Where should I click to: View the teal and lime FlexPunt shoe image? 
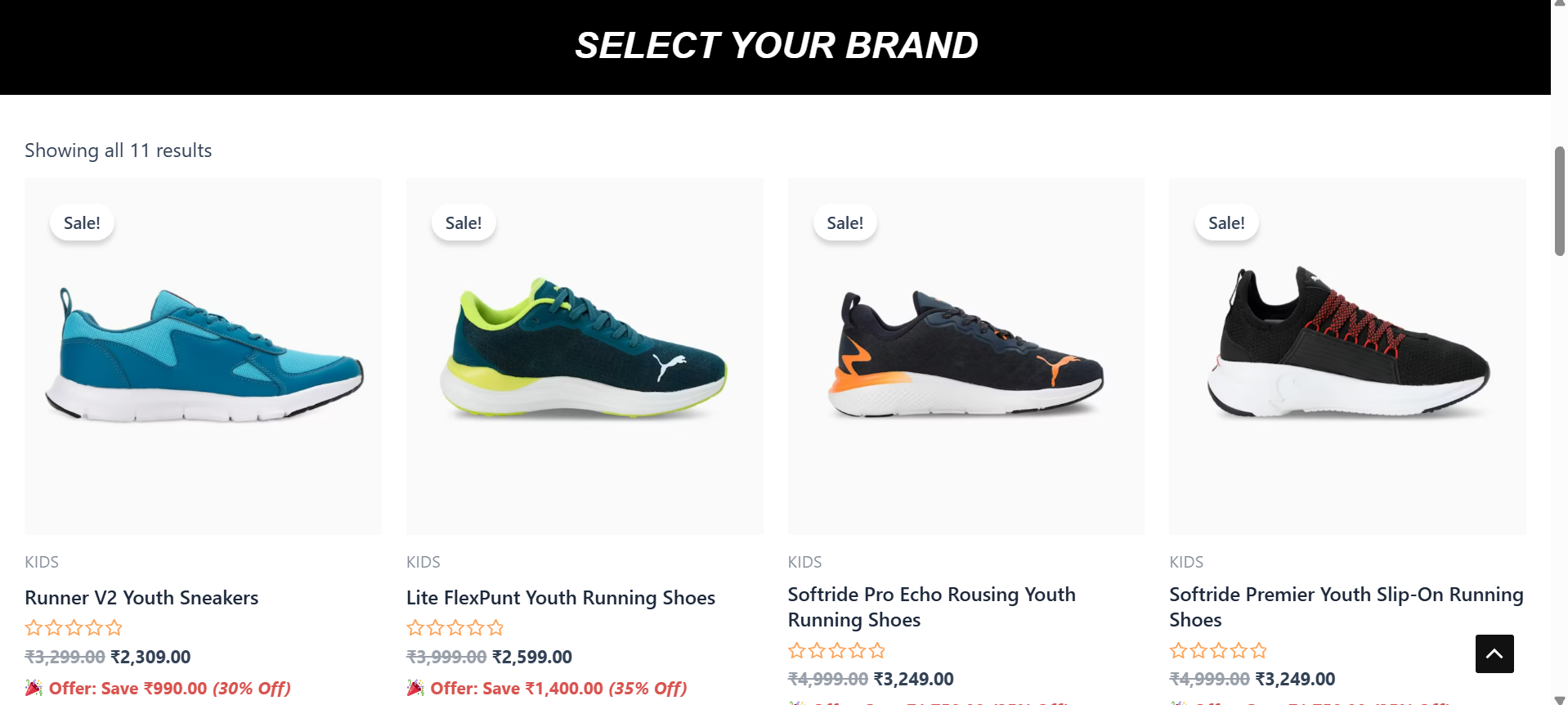point(585,357)
